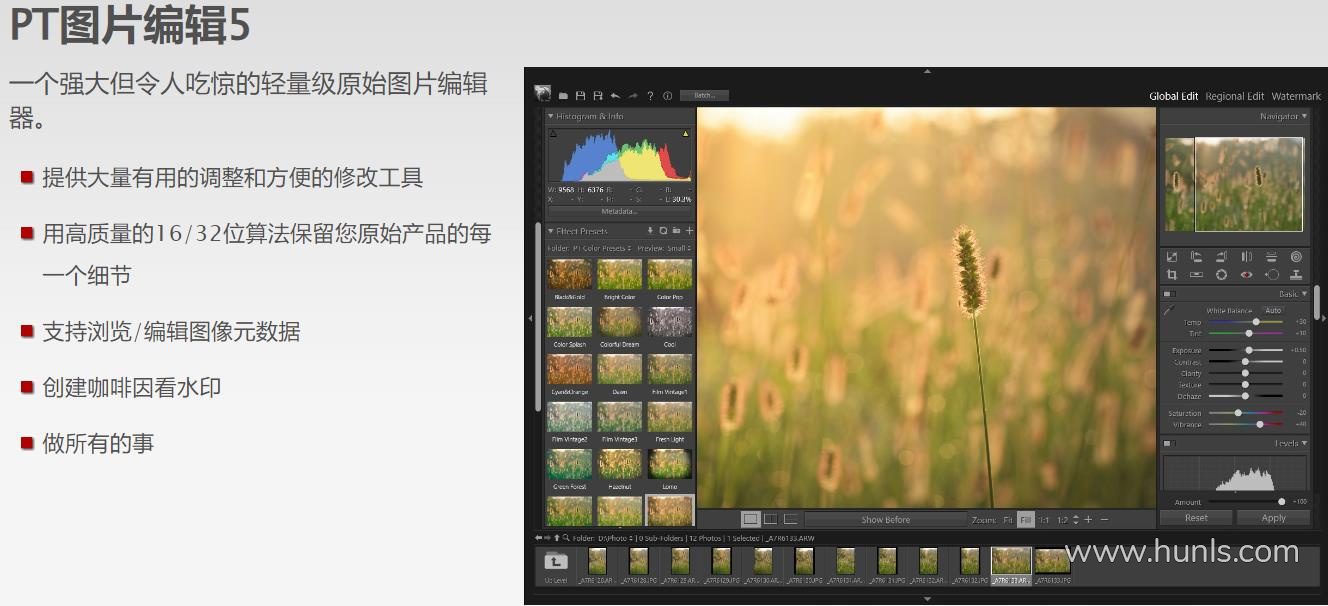Select the Crop tool icon

(1172, 275)
